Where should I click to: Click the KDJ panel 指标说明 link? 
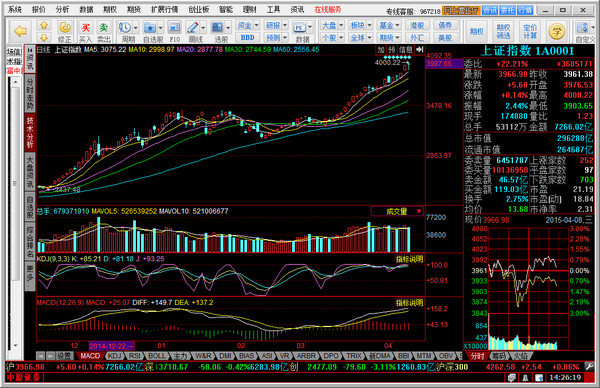[x=409, y=259]
